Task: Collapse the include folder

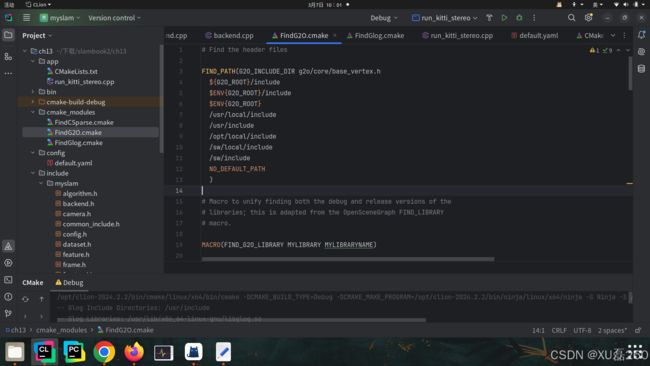Action: (33, 173)
